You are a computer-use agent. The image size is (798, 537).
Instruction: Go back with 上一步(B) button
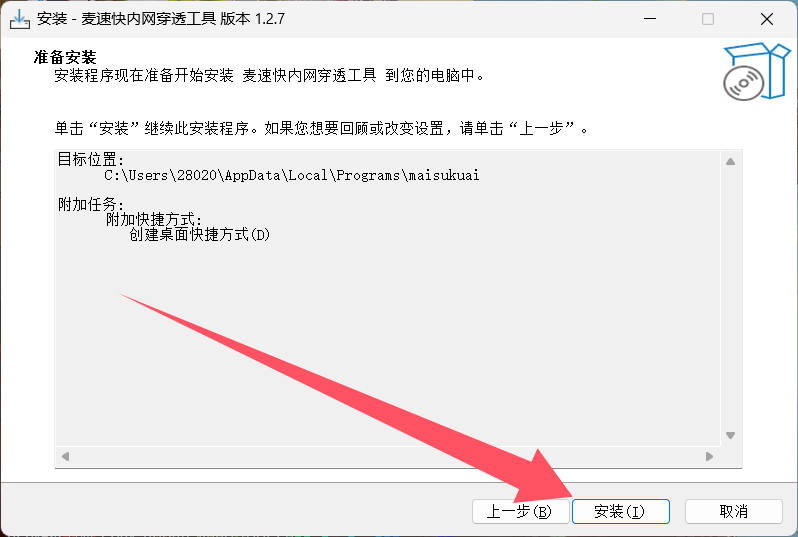[520, 511]
